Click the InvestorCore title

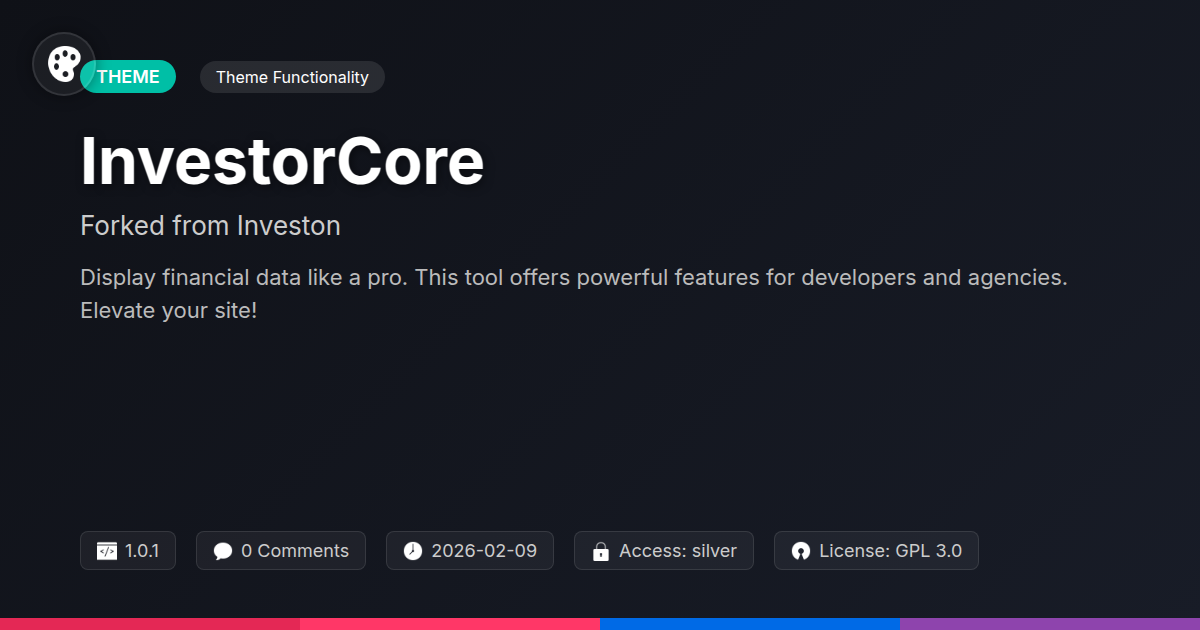282,161
